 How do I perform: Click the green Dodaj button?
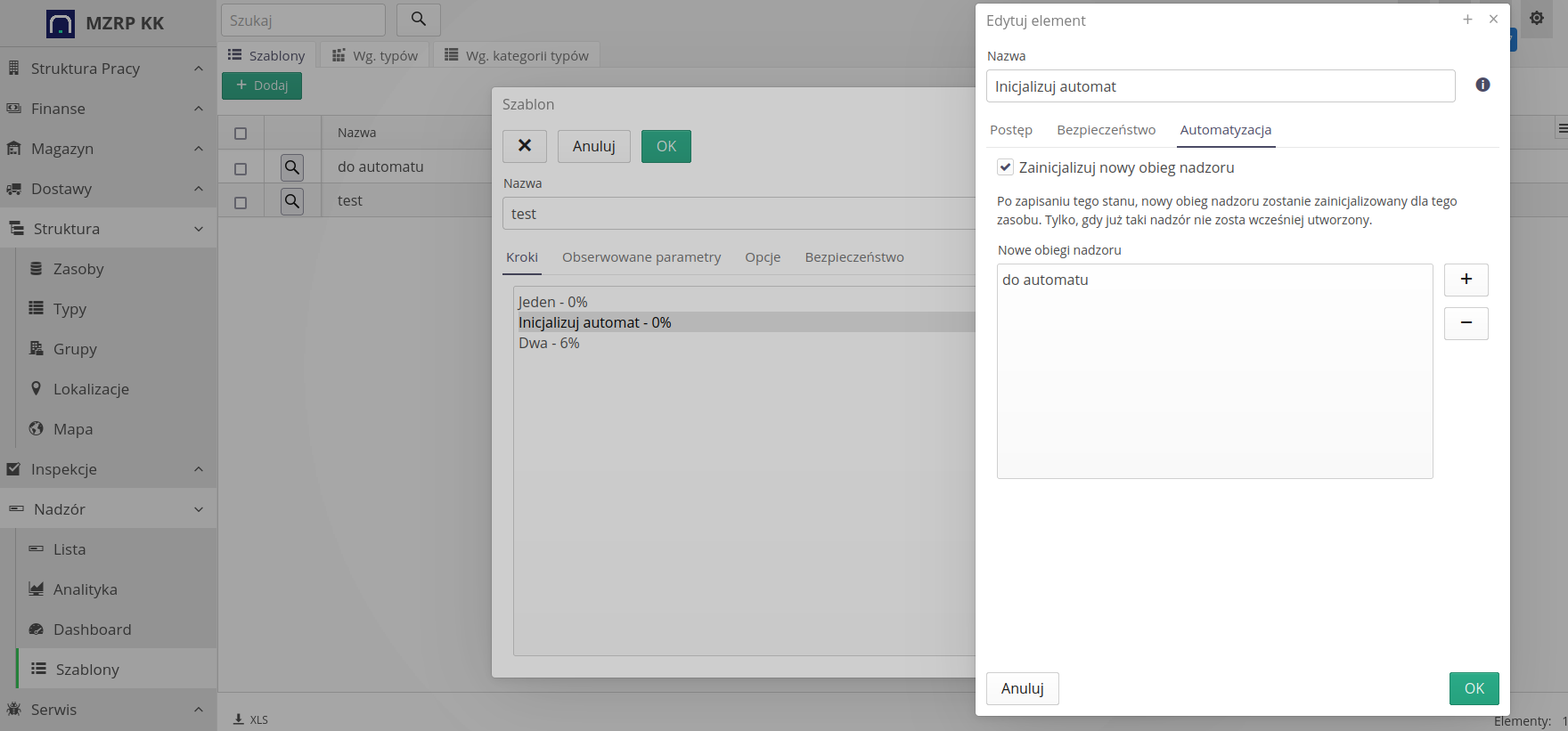[x=262, y=85]
